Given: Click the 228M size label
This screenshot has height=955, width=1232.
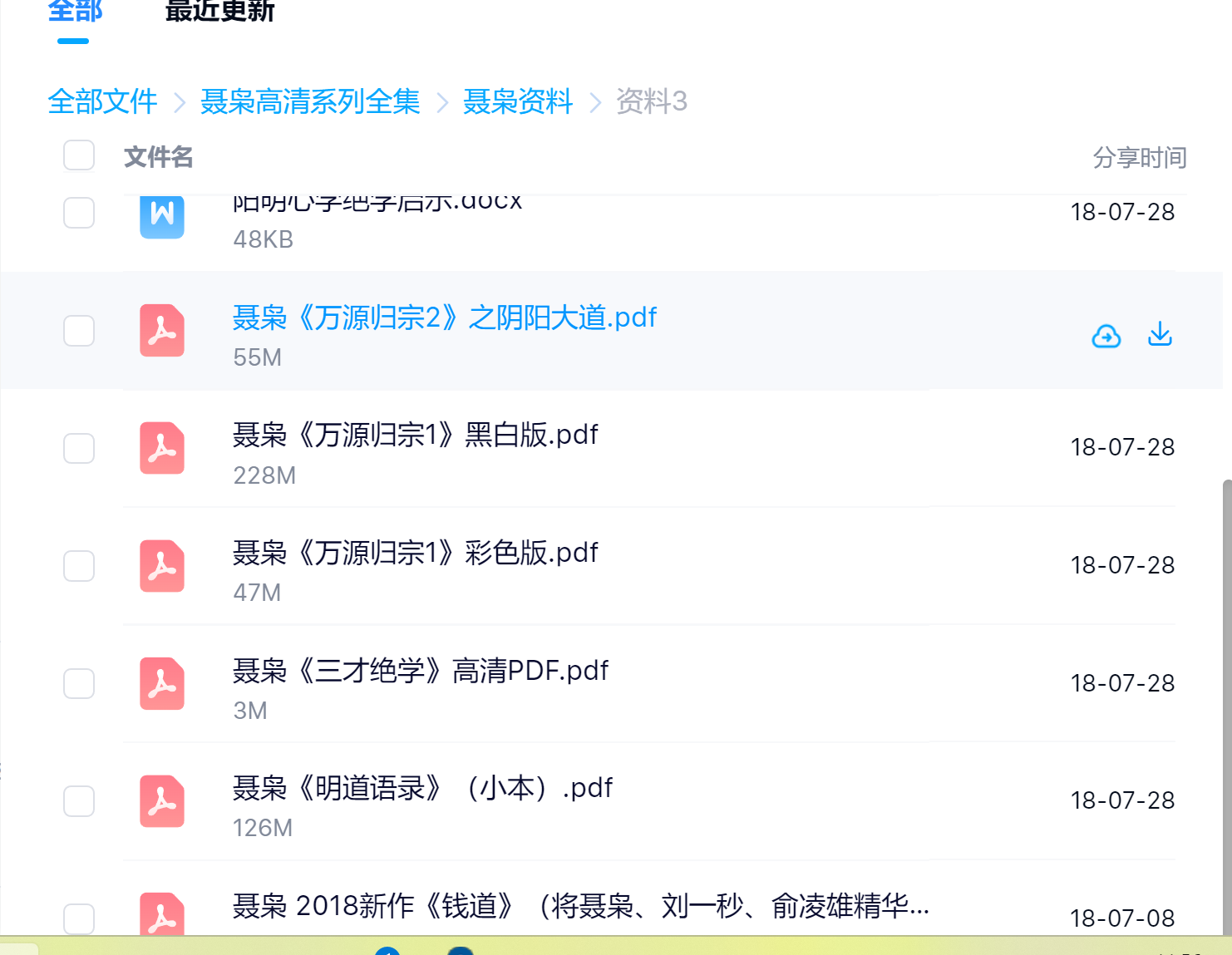Looking at the screenshot, I should pyautogui.click(x=264, y=475).
